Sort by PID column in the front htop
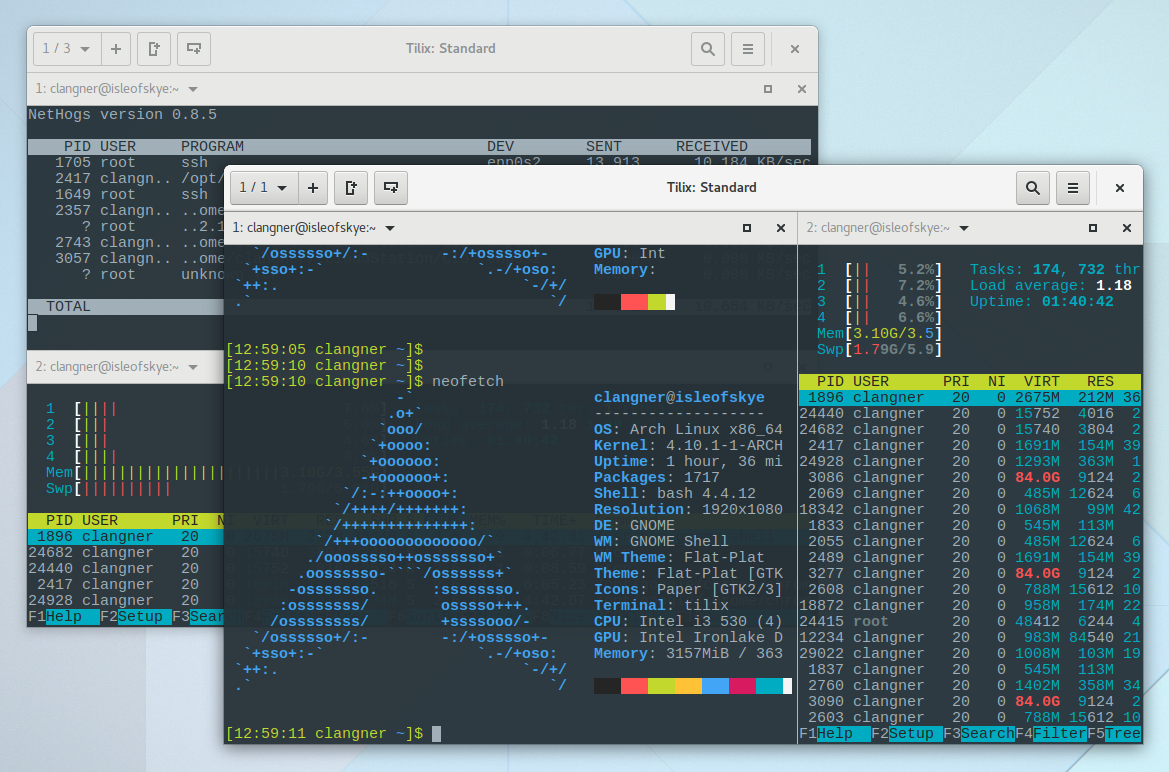 coord(830,382)
